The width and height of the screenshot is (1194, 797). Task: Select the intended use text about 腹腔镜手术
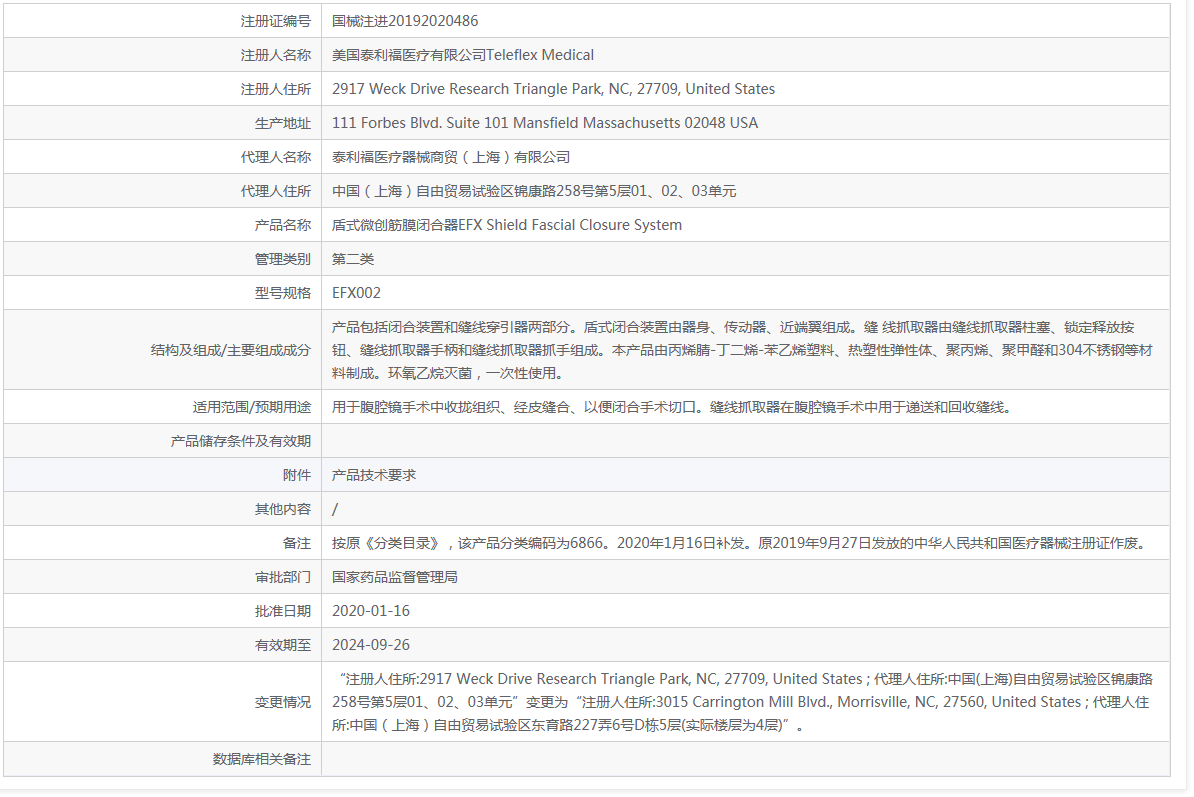(675, 407)
